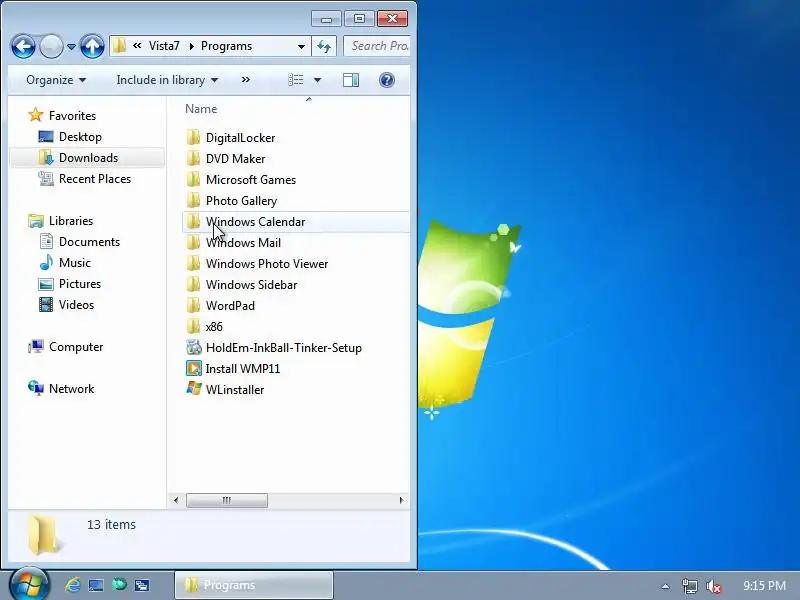Screen dimensions: 800x600
Task: Open recent locations dropdown beside Forward button
Action: (x=71, y=47)
